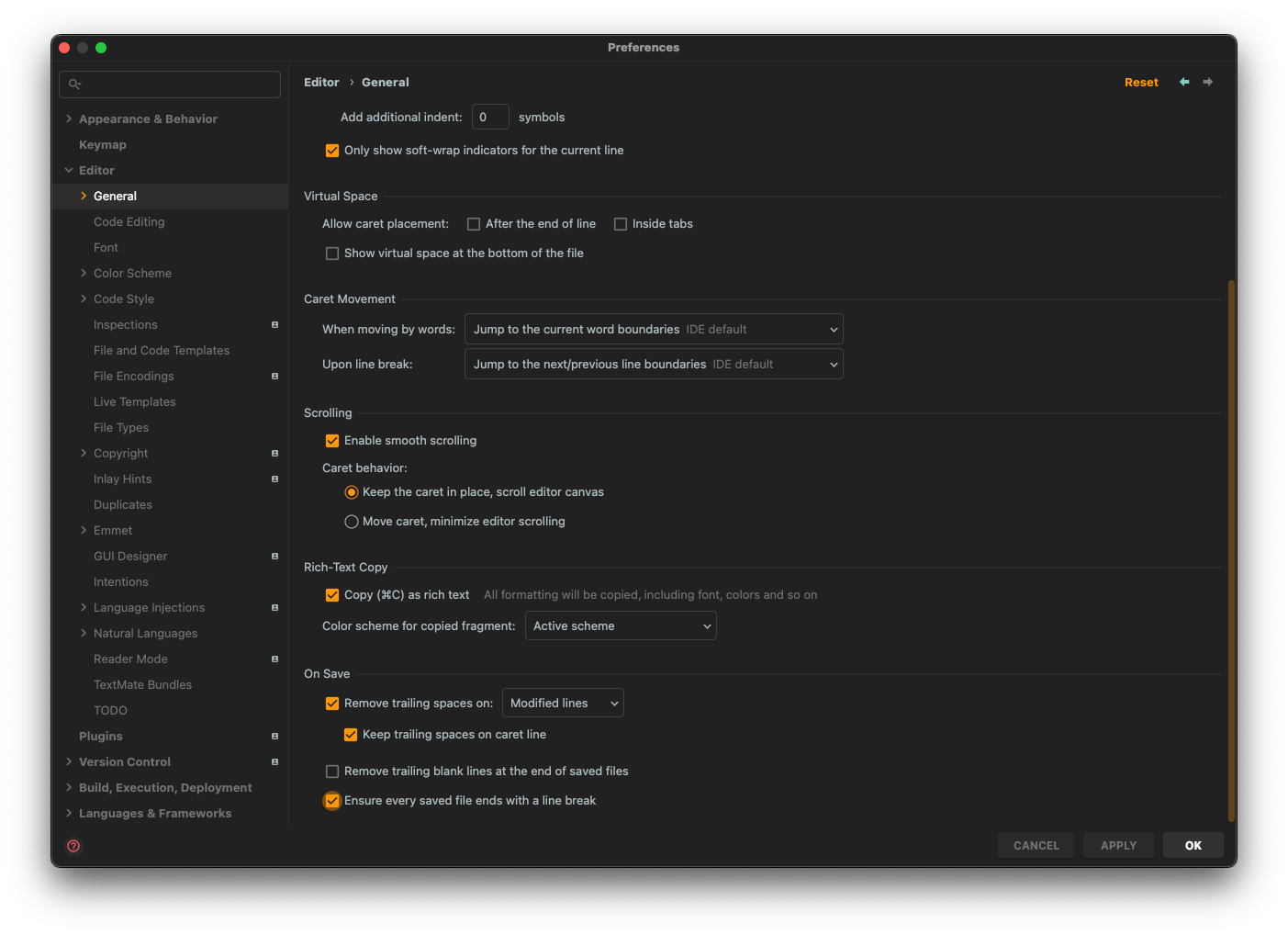The height and width of the screenshot is (935, 1288).
Task: Open the Remove trailing spaces on dropdown
Action: point(563,703)
